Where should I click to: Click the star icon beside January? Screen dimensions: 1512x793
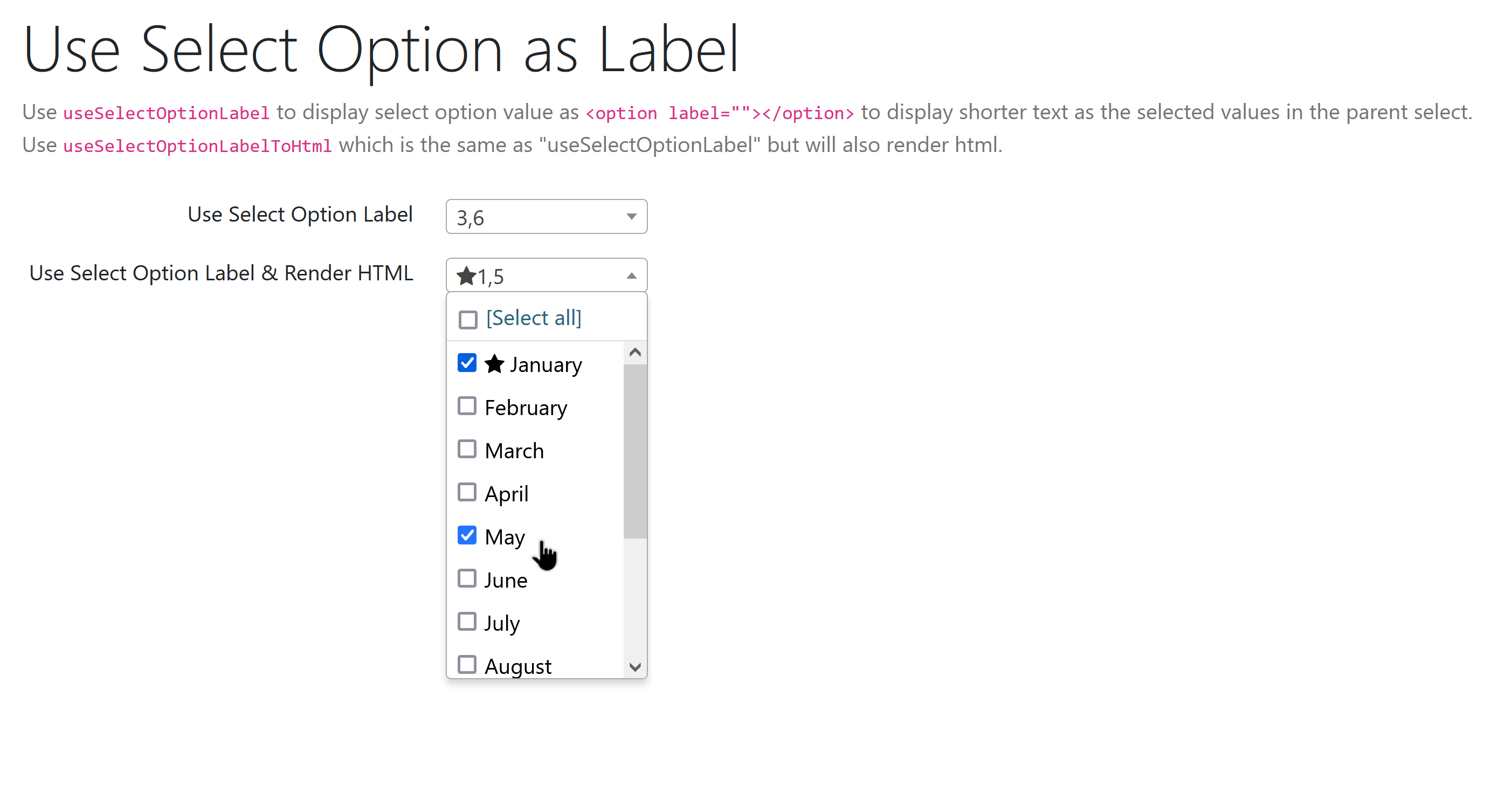point(494,364)
